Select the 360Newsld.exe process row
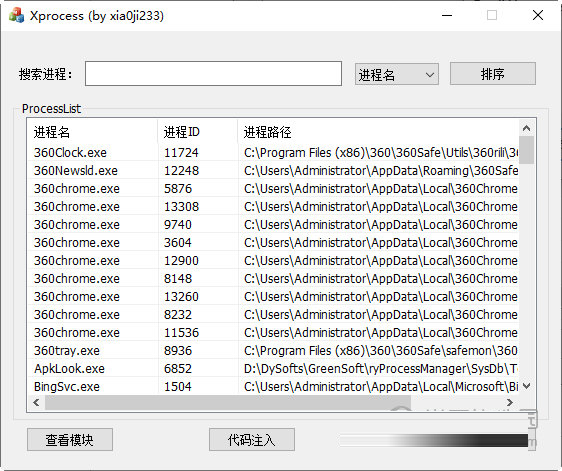562x471 pixels. tap(273, 171)
